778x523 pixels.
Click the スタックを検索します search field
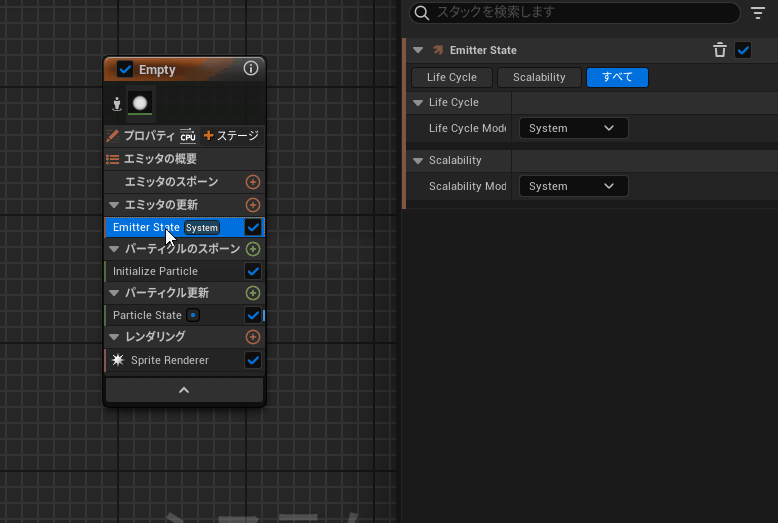click(575, 13)
